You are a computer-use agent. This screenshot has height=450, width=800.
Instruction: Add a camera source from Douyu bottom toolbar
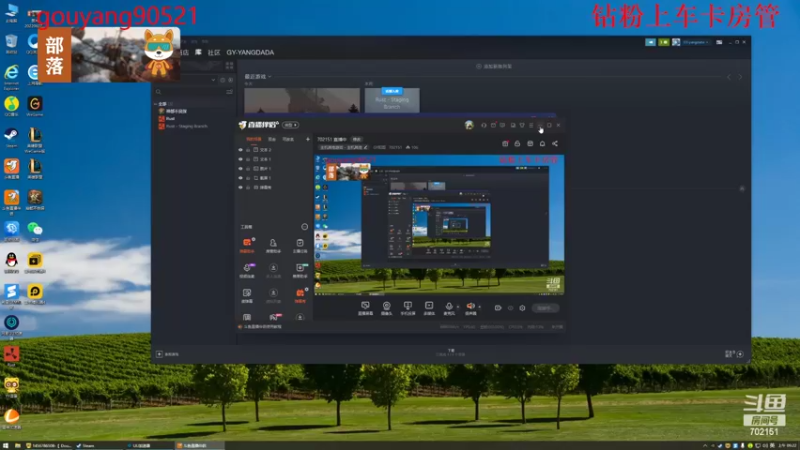pyautogui.click(x=387, y=306)
